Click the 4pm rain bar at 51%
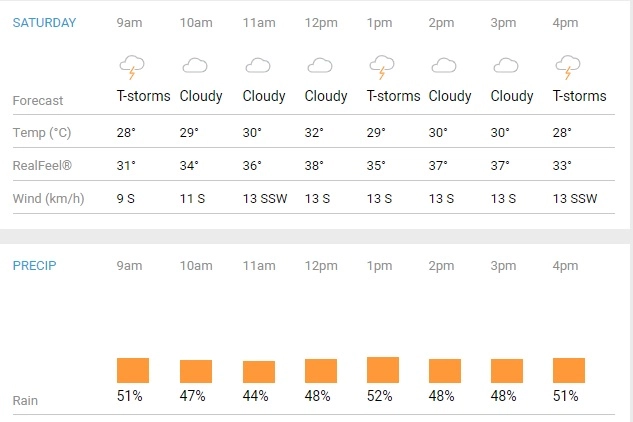Viewport: 633px width, 422px height. [x=568, y=370]
